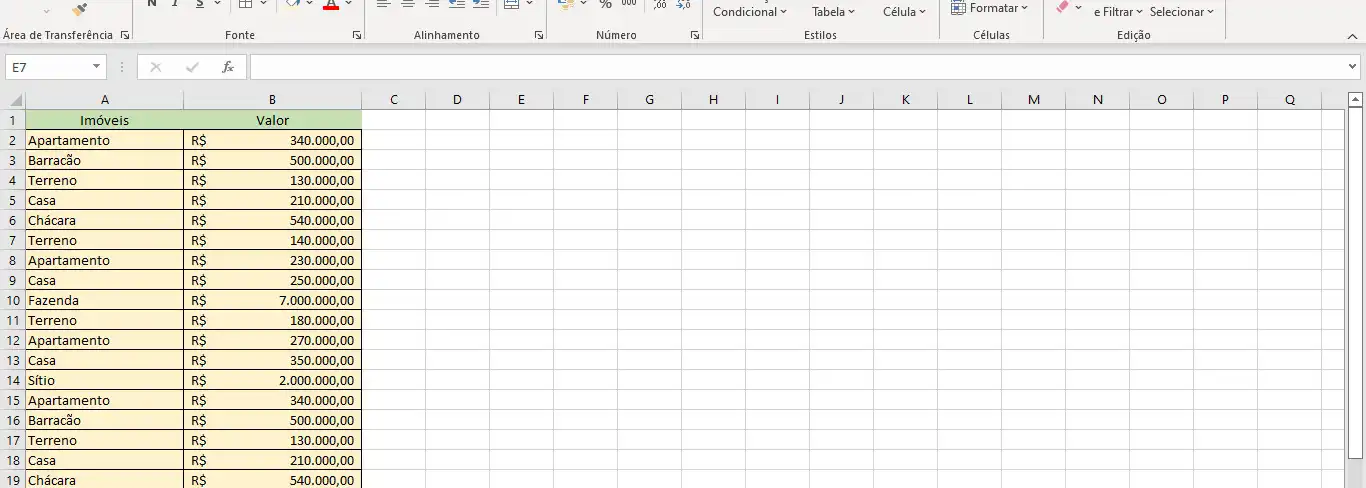Apply percent style format
This screenshot has width=1366, height=488.
click(x=605, y=4)
